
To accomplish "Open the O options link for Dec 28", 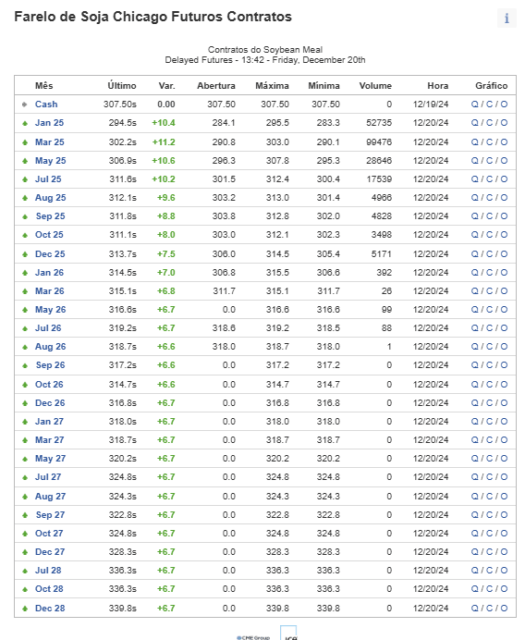I will pos(504,608).
